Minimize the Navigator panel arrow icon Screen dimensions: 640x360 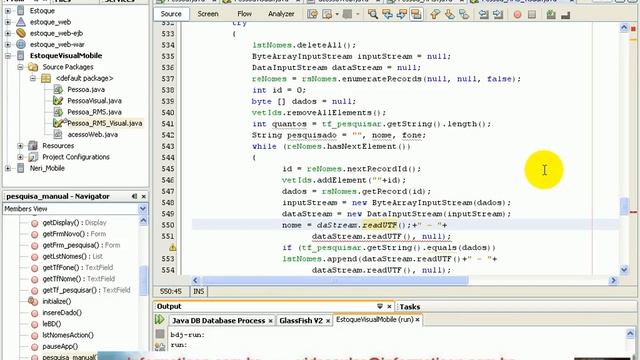[x=134, y=196]
